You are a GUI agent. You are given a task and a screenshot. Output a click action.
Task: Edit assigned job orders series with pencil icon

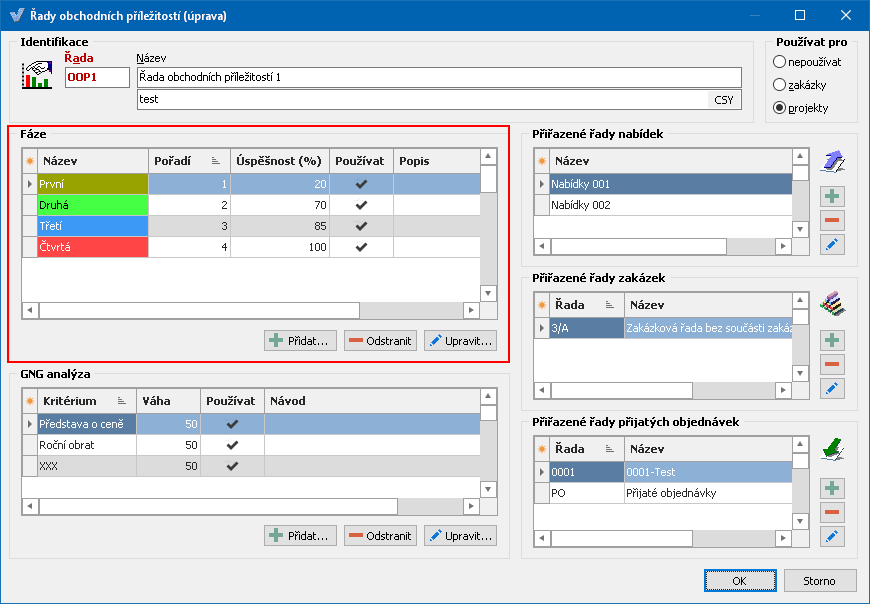832,388
